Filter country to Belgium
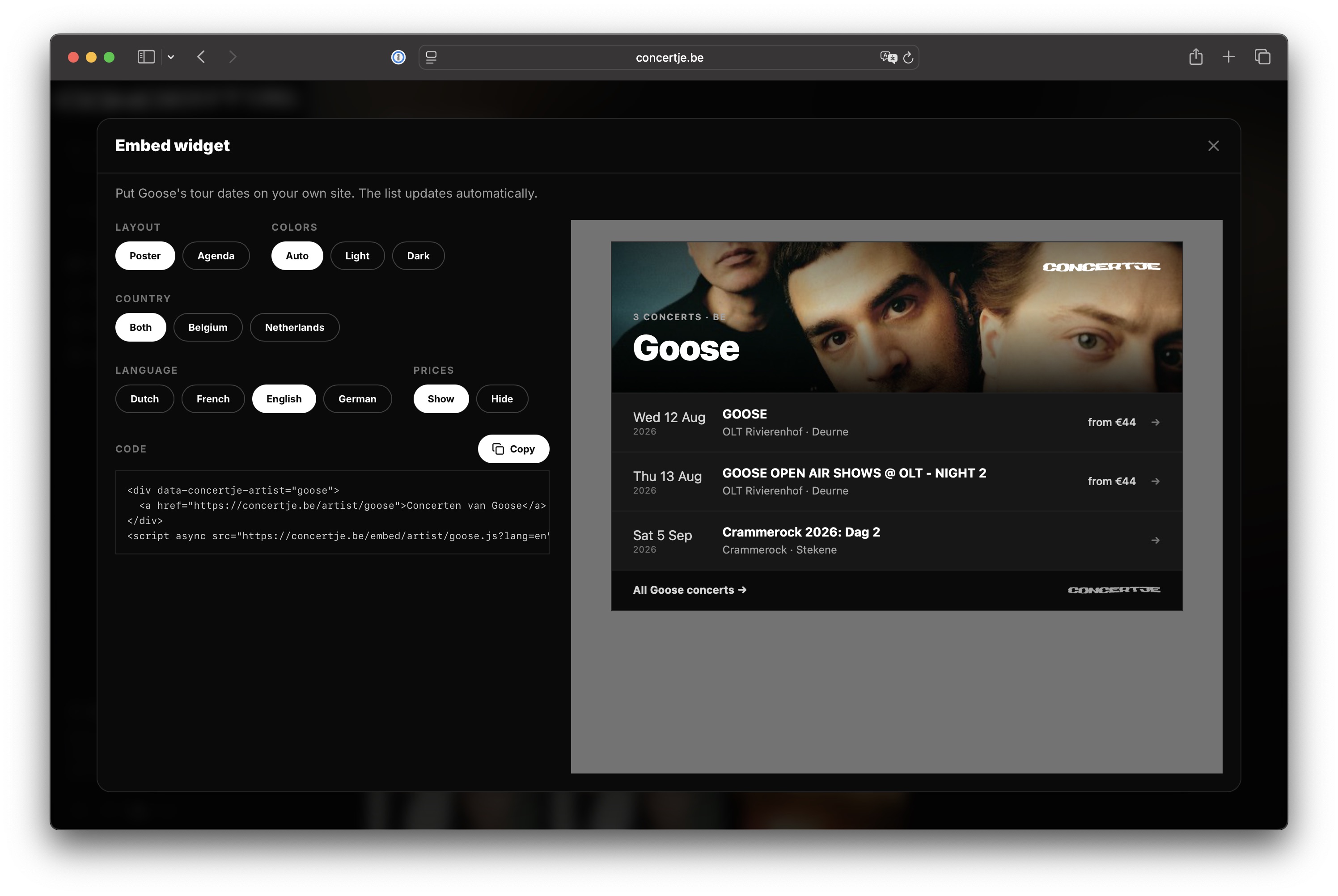 click(x=208, y=327)
